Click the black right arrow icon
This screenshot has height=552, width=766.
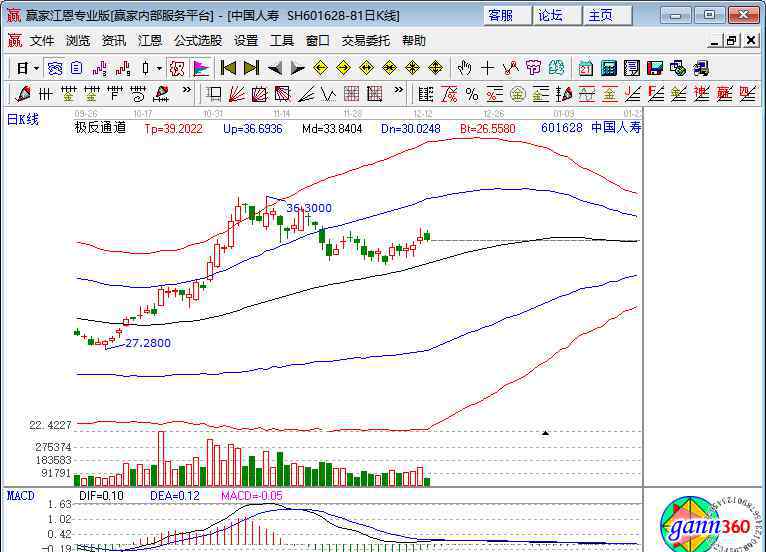pyautogui.click(x=298, y=68)
